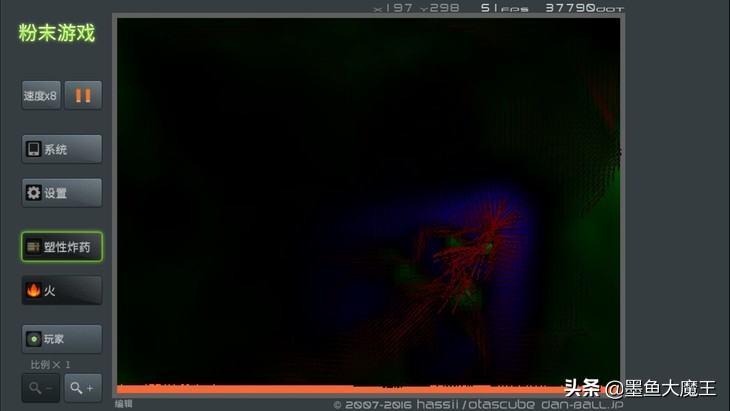This screenshot has height=411, width=730.
Task: Click the 编辑 edit label below the canvas
Action: 123,404
